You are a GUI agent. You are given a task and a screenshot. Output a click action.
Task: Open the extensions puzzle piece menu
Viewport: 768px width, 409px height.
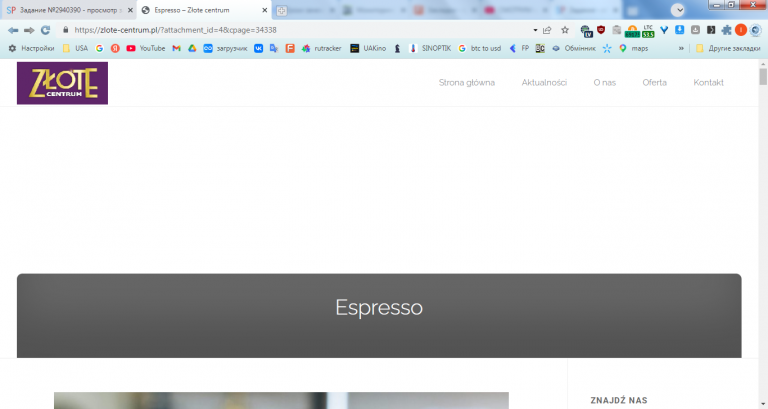pyautogui.click(x=726, y=30)
